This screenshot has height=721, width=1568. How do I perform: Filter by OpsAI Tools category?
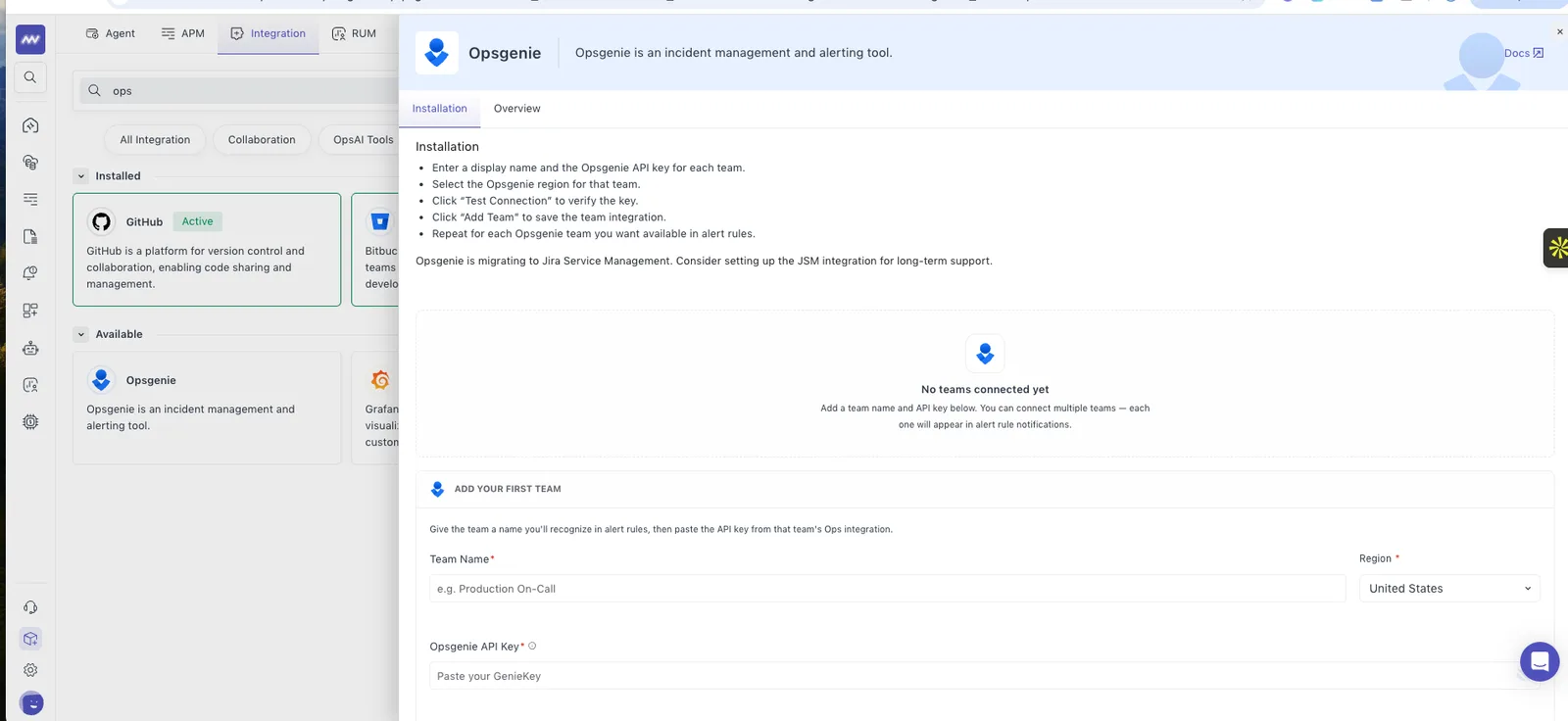363,140
